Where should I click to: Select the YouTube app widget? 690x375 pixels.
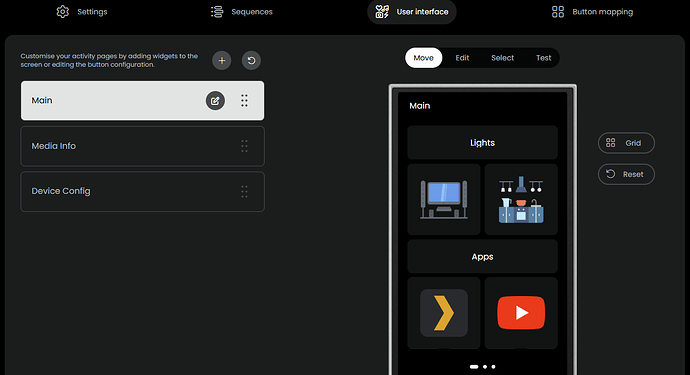521,313
